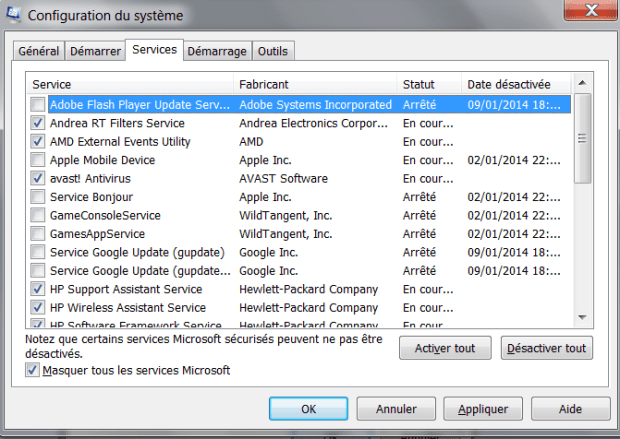
Task: Click the scrollbar down arrow in services list
Action: coord(582,316)
